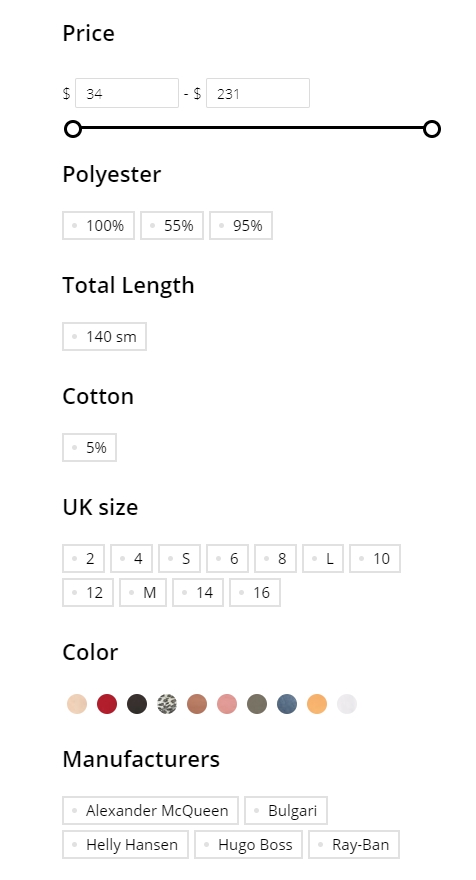Filter by 95% Polyester
This screenshot has height=880, width=476.
click(241, 226)
